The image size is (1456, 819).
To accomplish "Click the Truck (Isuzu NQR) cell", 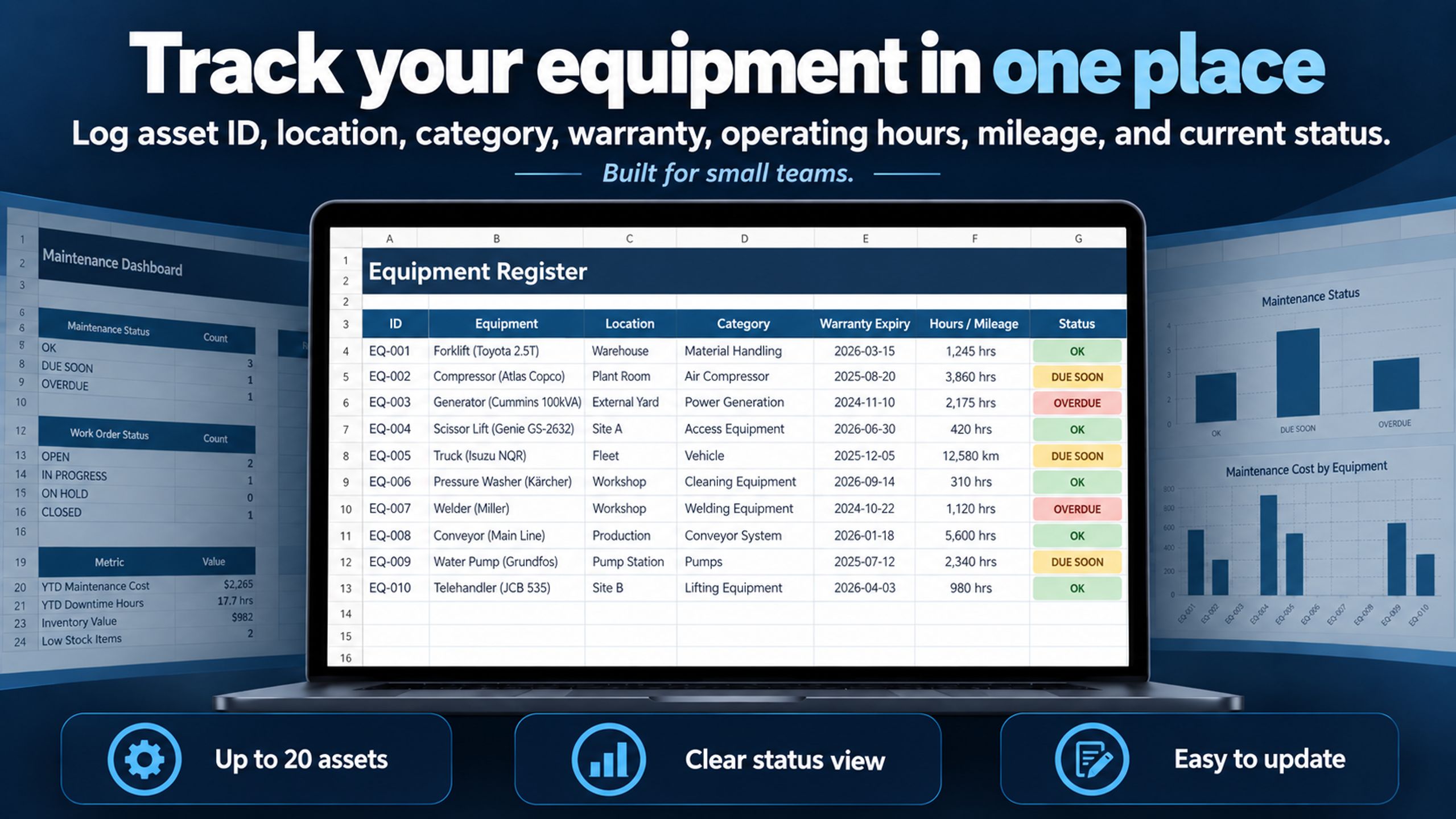I will [506, 456].
